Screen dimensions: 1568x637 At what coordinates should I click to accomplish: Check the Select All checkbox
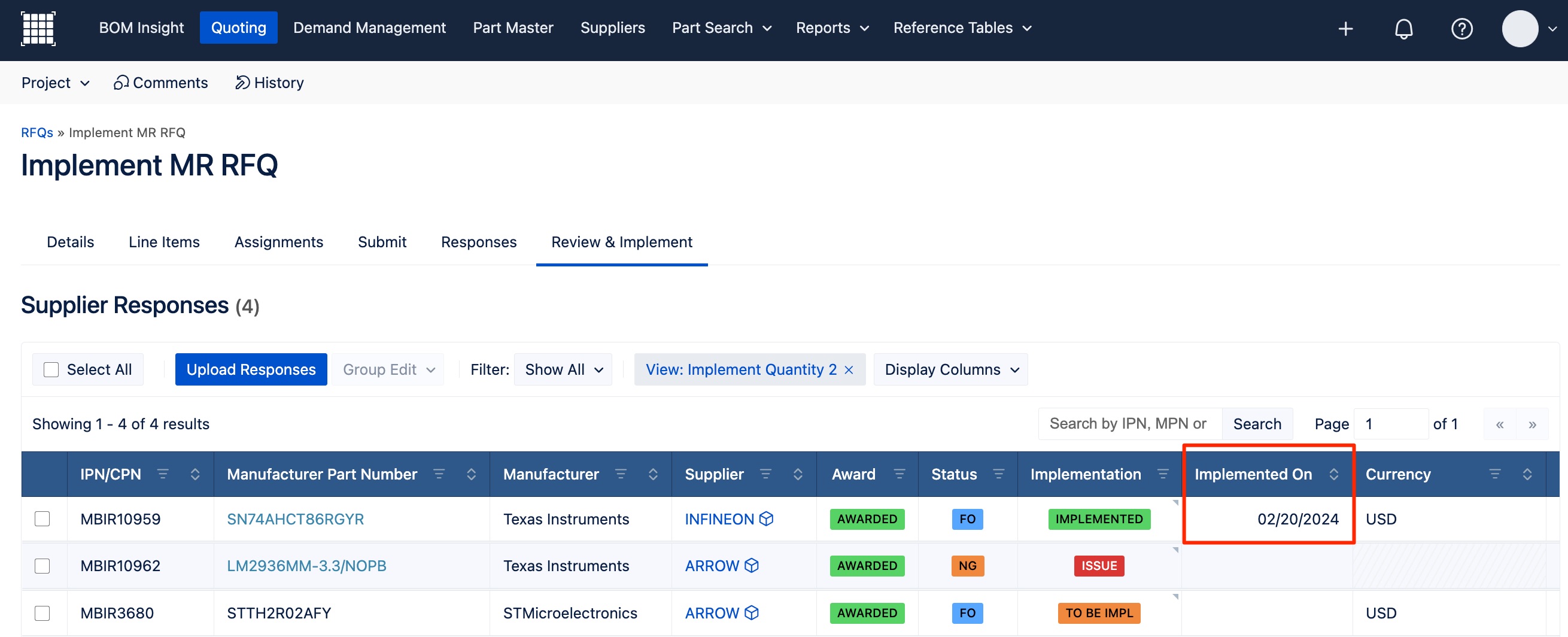[x=51, y=369]
